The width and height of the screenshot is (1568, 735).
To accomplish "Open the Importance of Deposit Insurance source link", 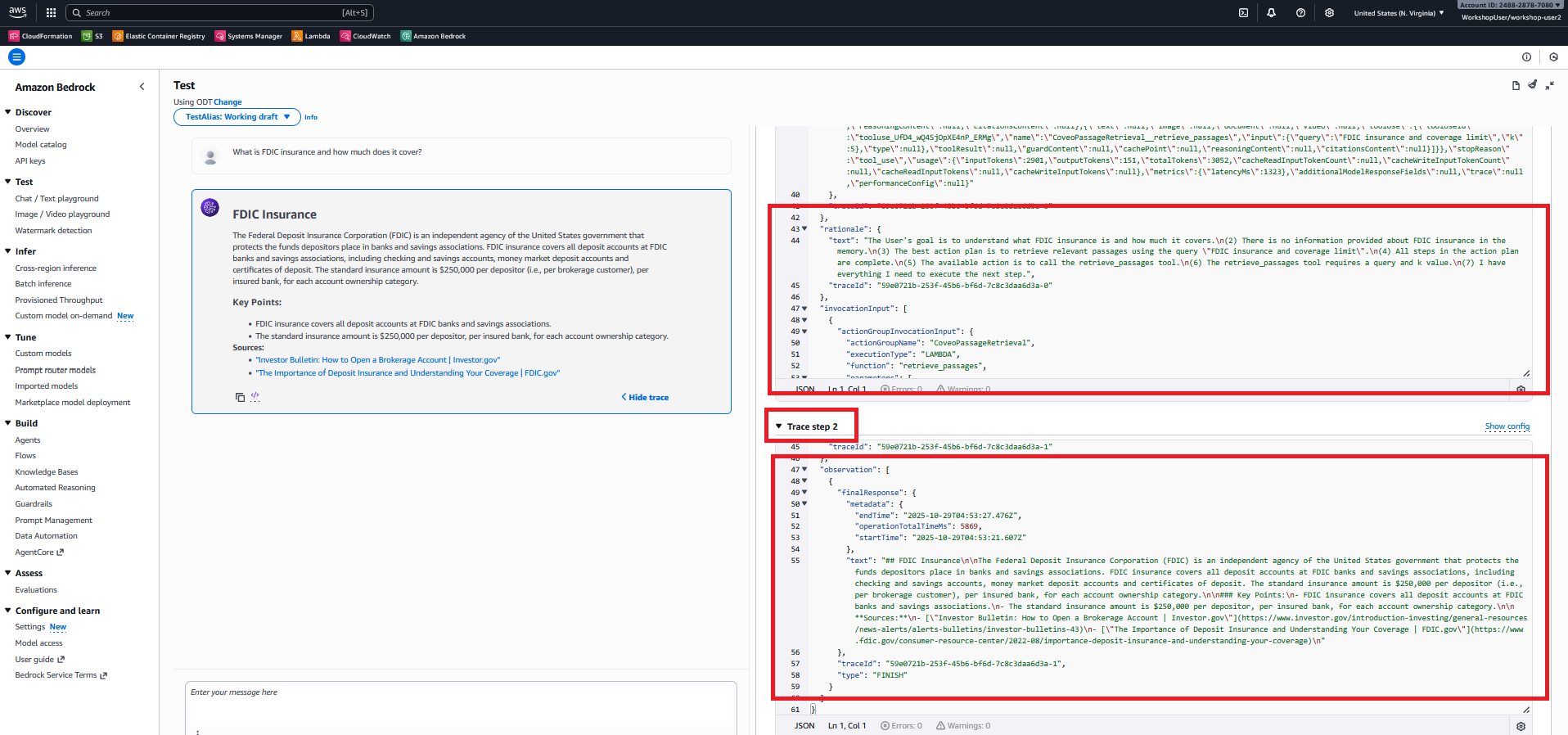I will (x=408, y=373).
